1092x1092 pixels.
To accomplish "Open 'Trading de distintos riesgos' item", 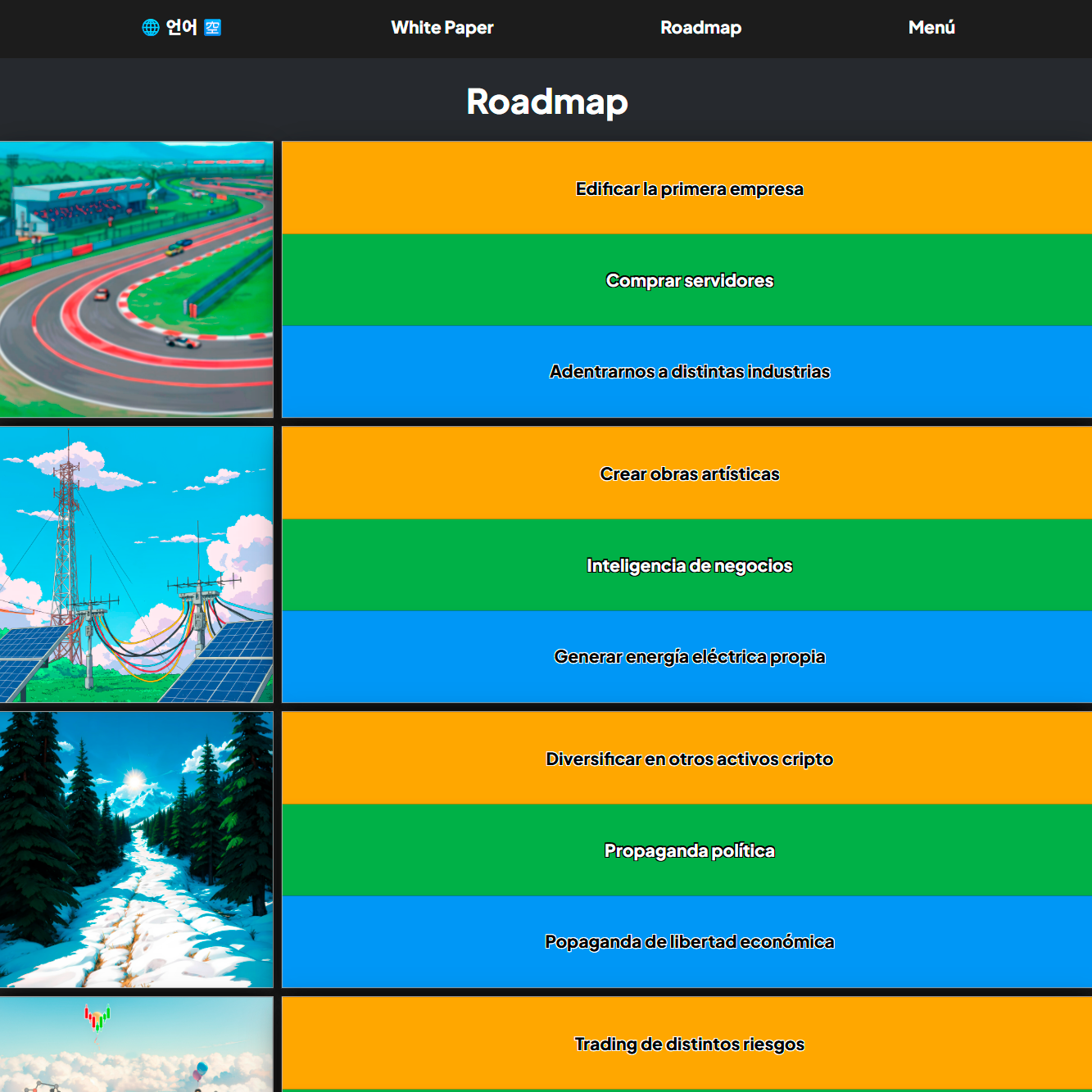I will 689,1044.
